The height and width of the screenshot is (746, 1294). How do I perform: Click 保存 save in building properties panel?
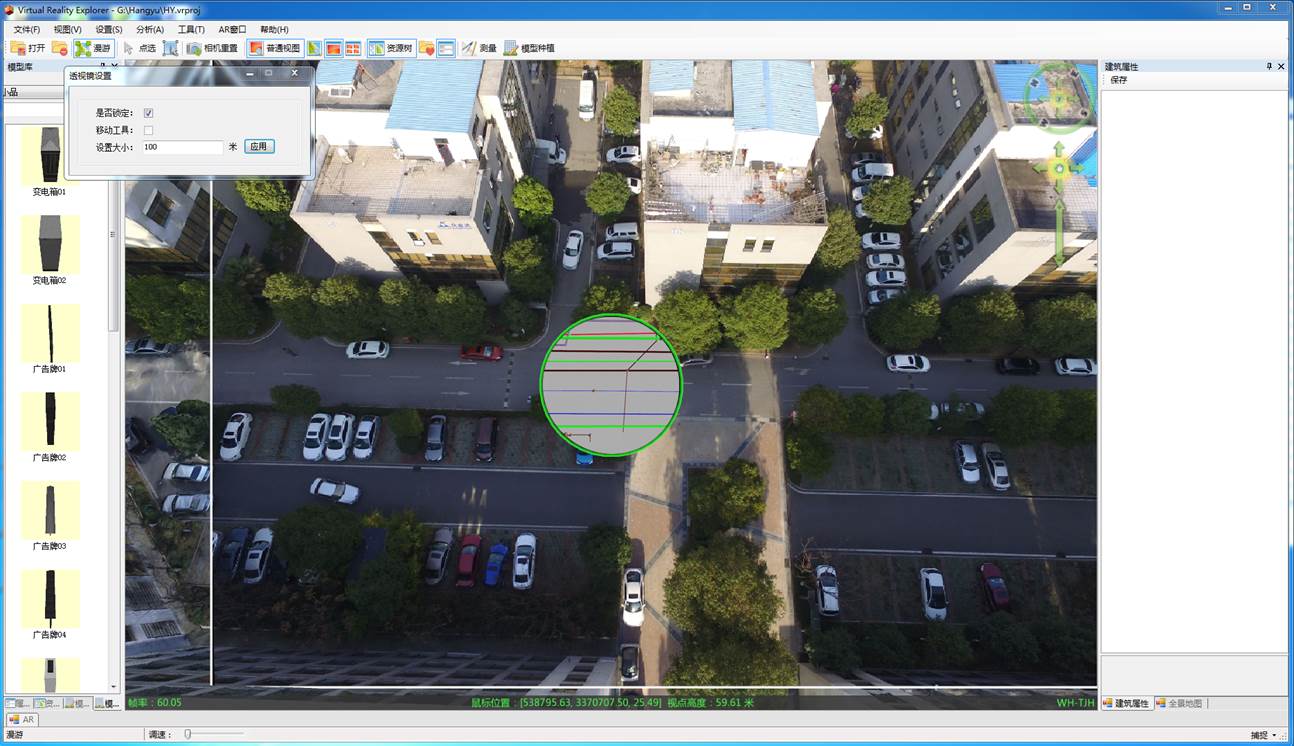[x=1118, y=80]
